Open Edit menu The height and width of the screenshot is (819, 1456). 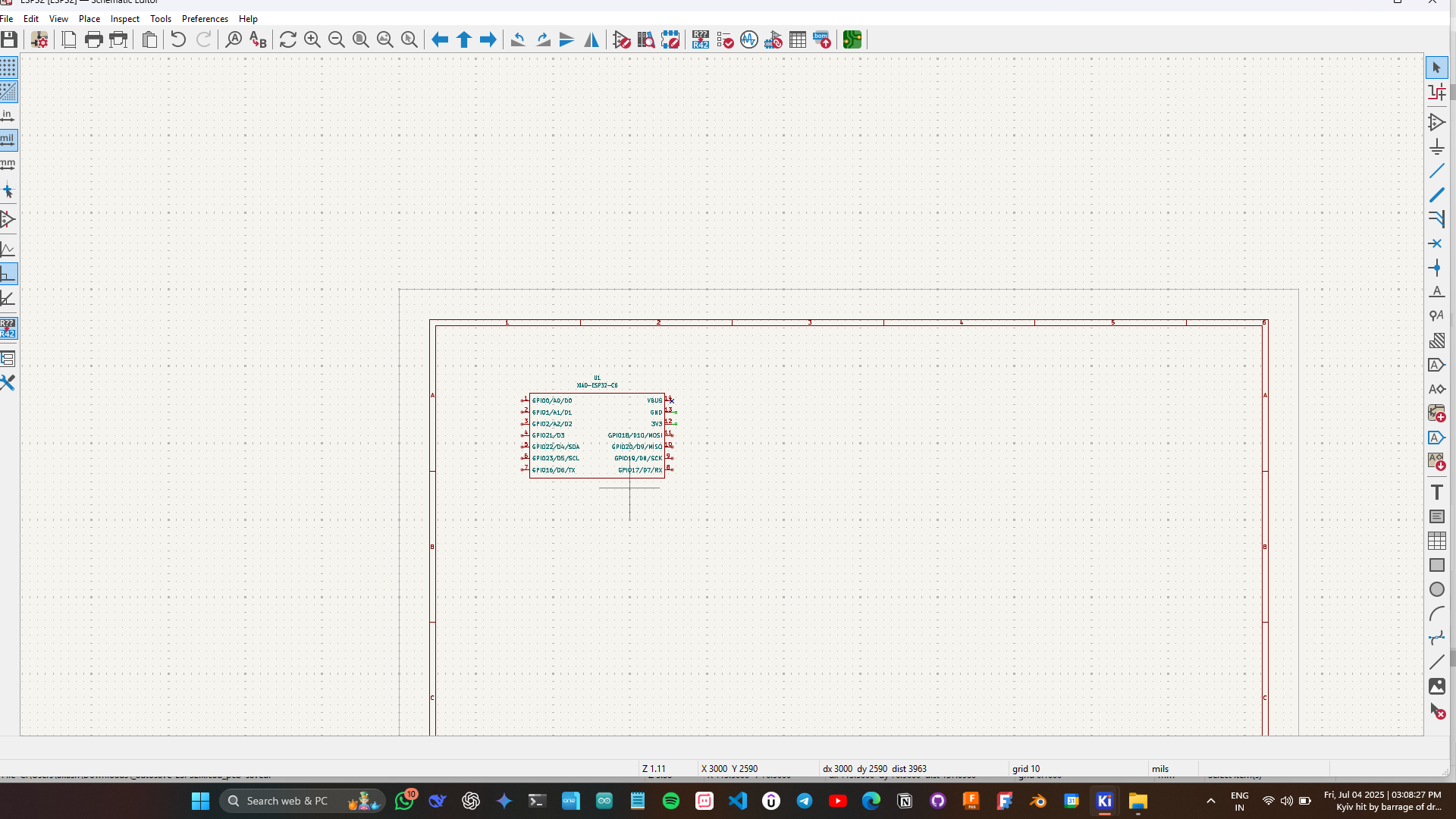pos(31,19)
